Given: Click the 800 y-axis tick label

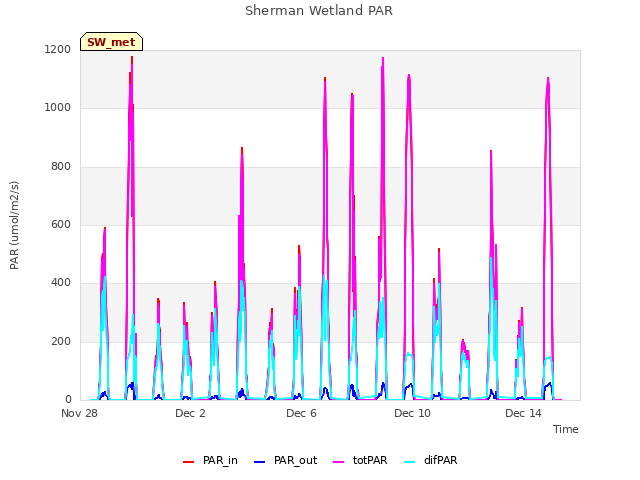Looking at the screenshot, I should [61, 167].
